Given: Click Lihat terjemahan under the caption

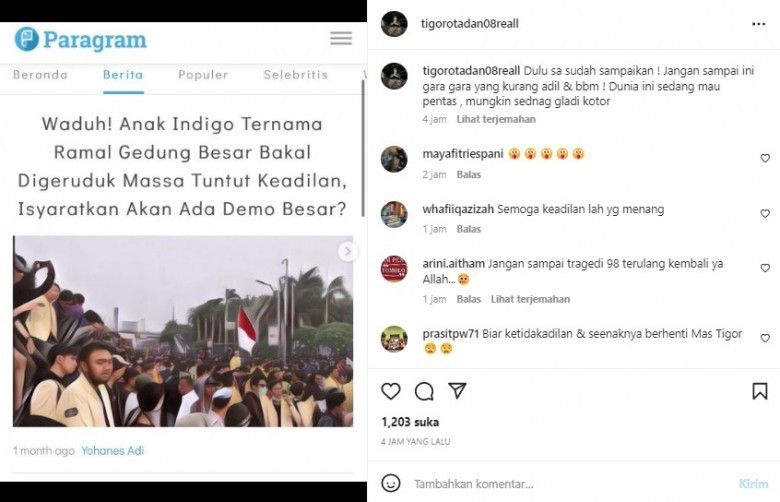Looking at the screenshot, I should pos(496,119).
